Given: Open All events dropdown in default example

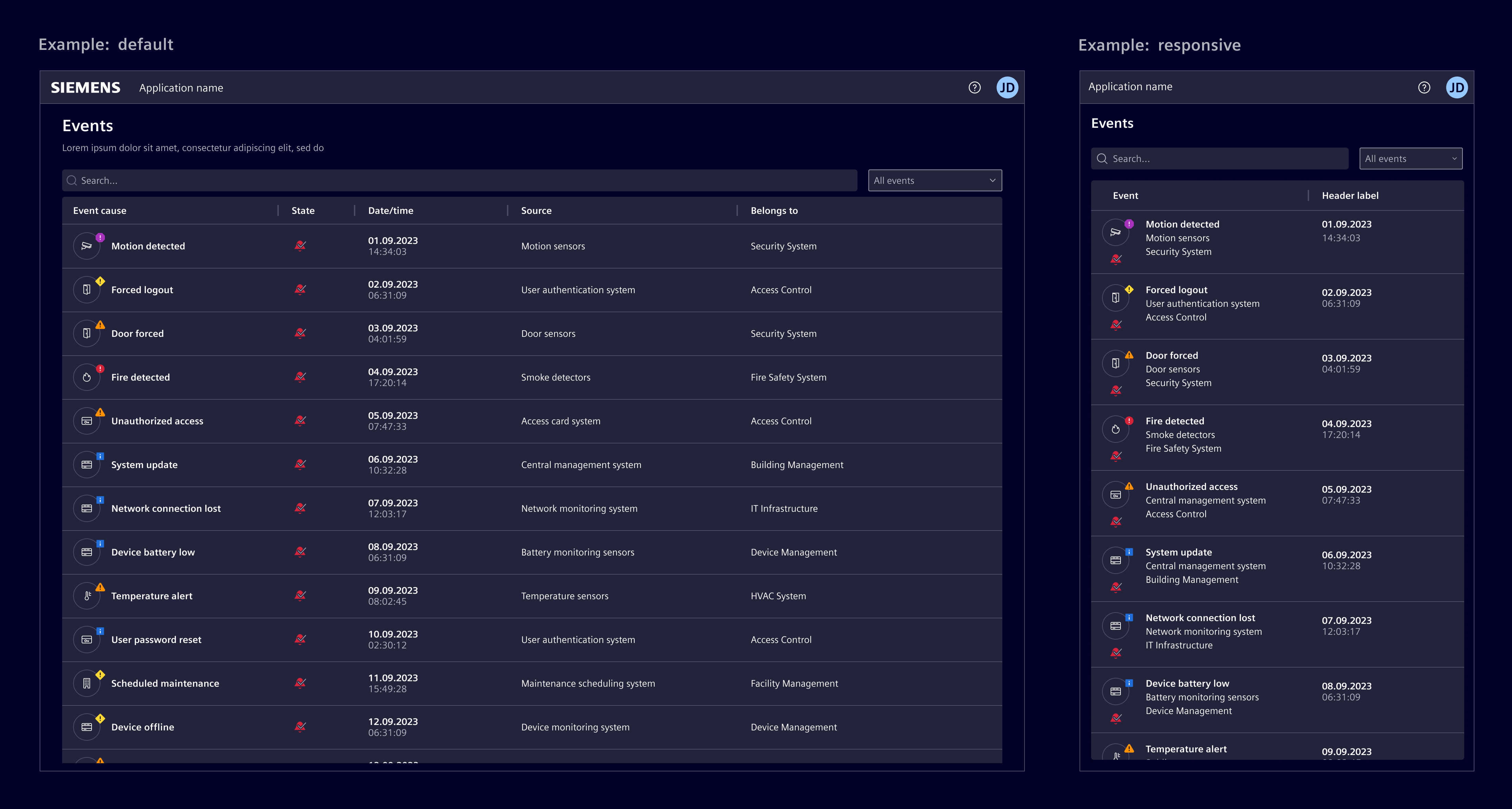Looking at the screenshot, I should [935, 180].
